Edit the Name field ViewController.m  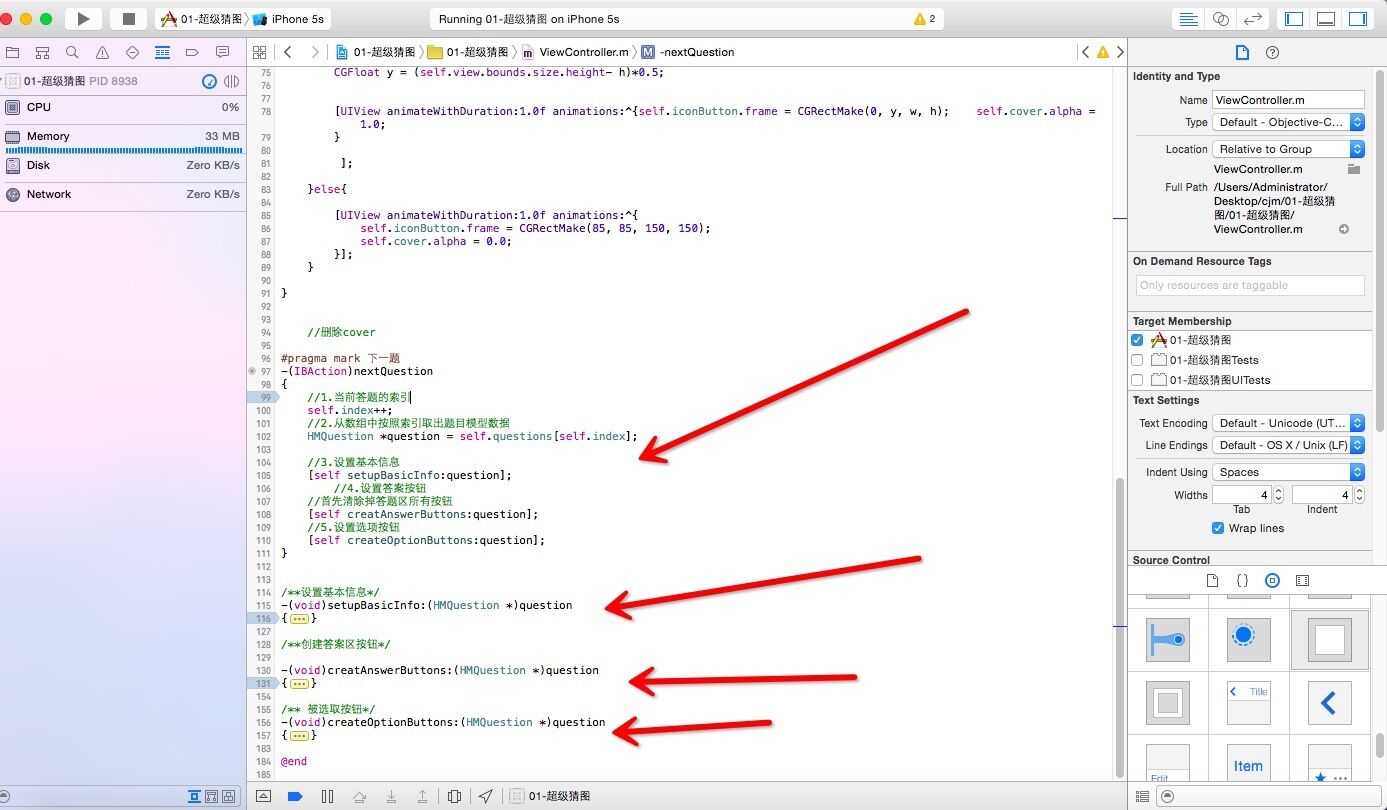point(1288,100)
